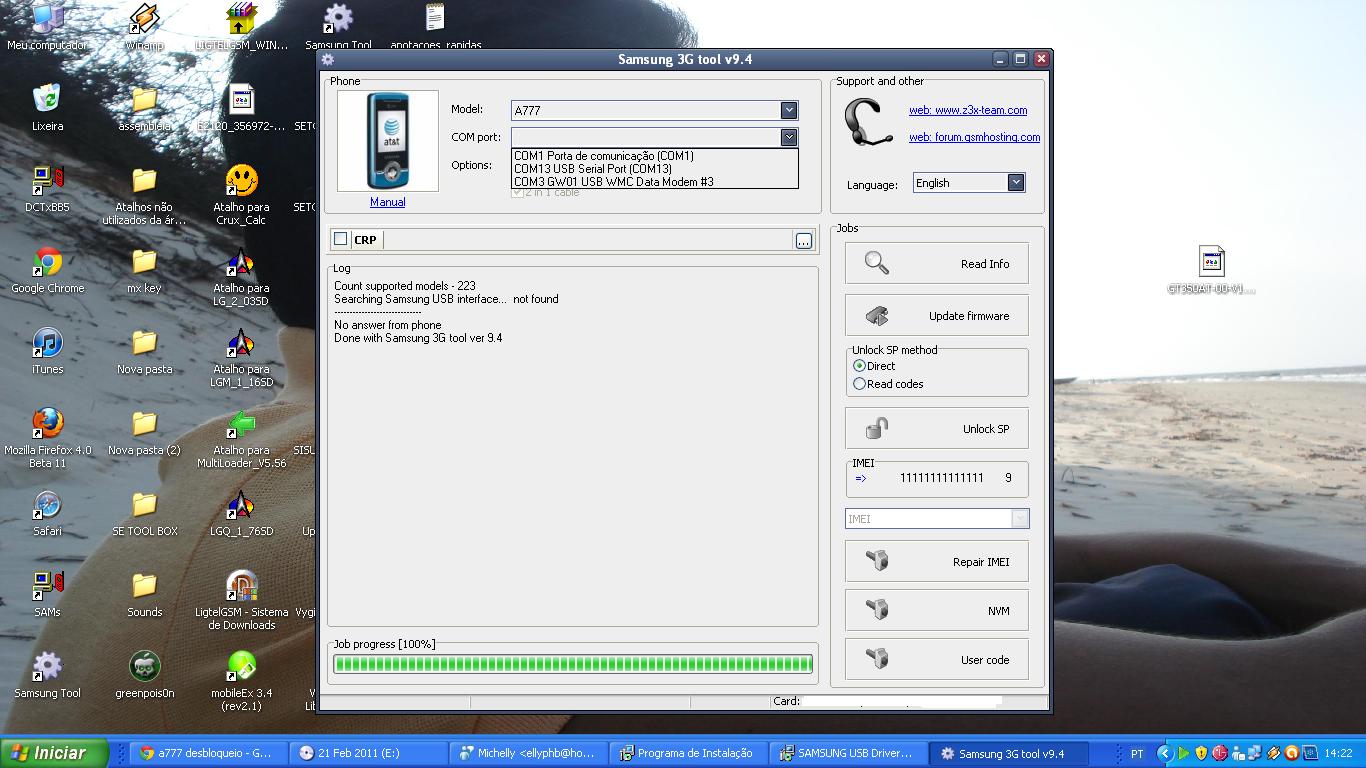
Task: Click the Update firmware button
Action: pos(936,316)
